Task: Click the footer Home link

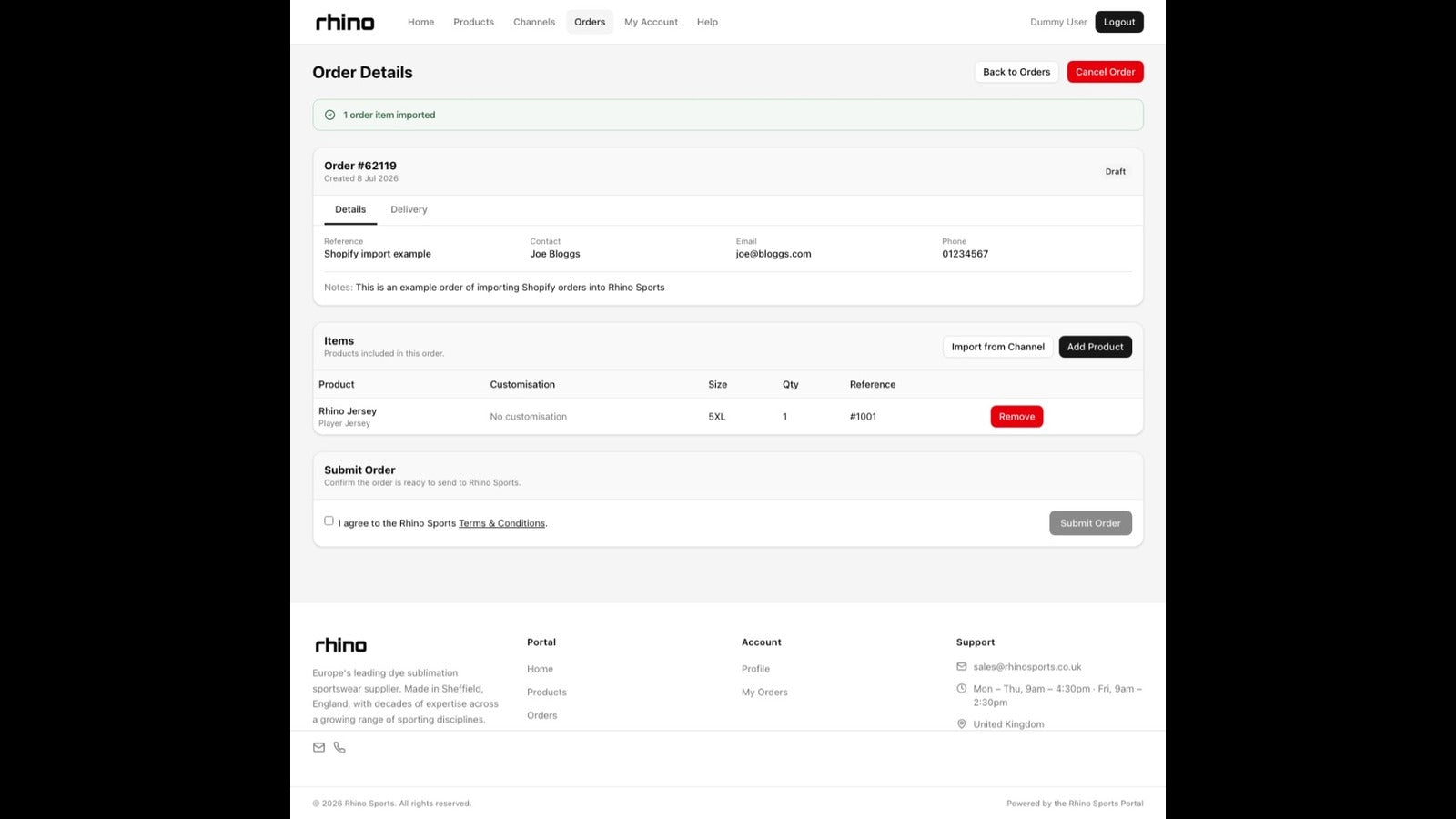Action: pyautogui.click(x=540, y=669)
